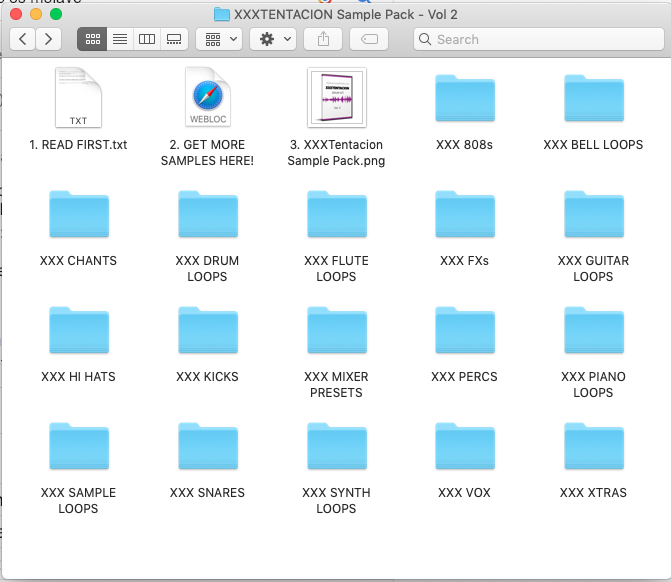Click the 'XXX 808s' name label
The width and height of the screenshot is (671, 582).
[464, 145]
